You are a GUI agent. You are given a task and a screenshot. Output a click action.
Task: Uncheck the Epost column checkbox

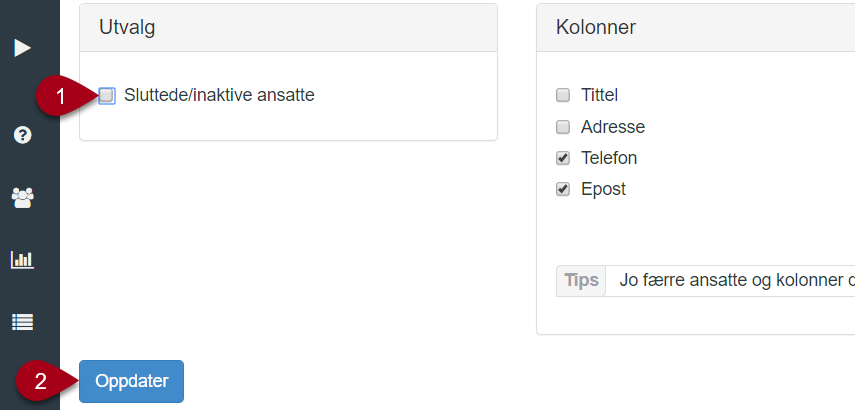click(563, 189)
